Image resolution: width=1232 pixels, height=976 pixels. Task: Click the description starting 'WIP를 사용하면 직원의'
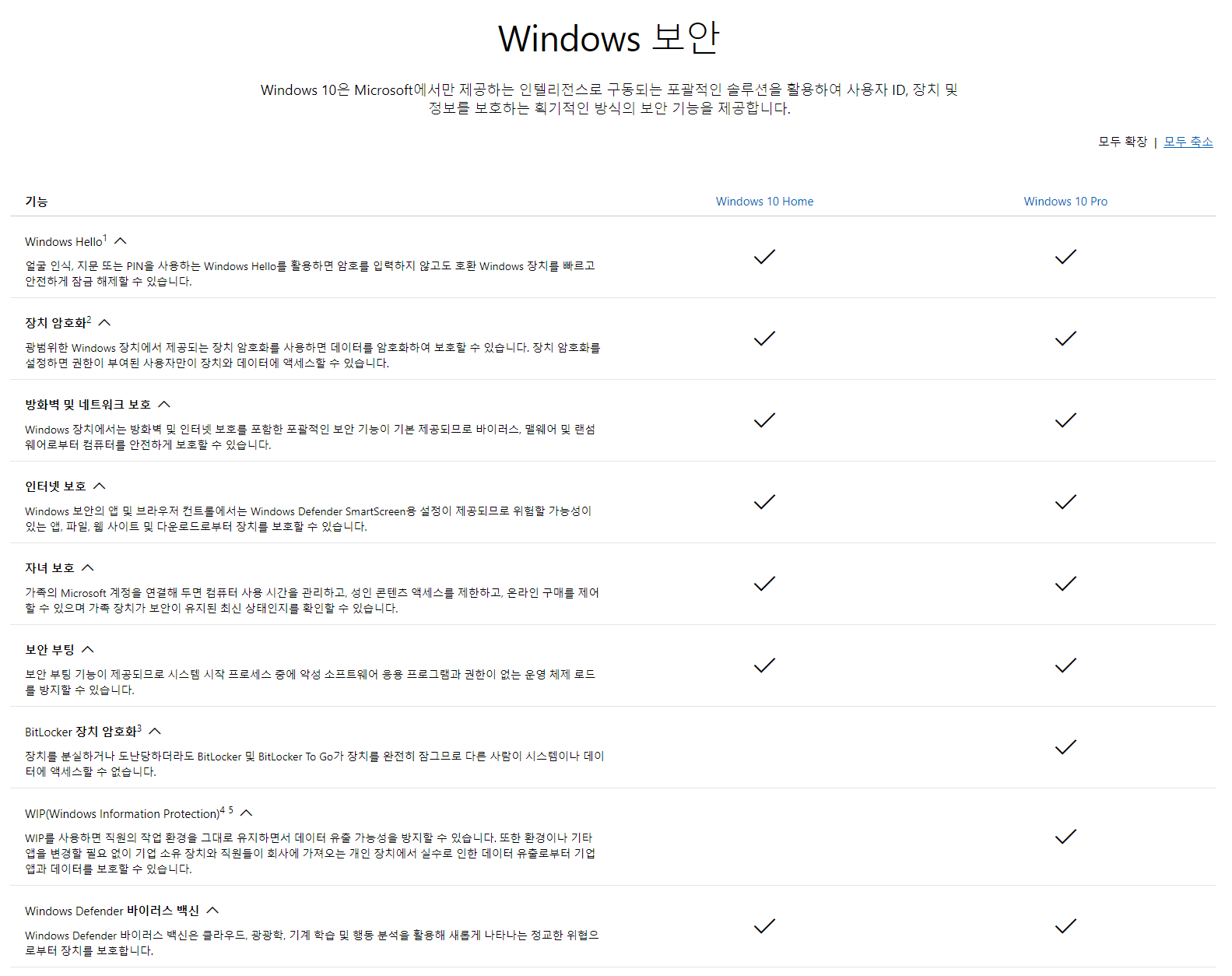pos(310,854)
